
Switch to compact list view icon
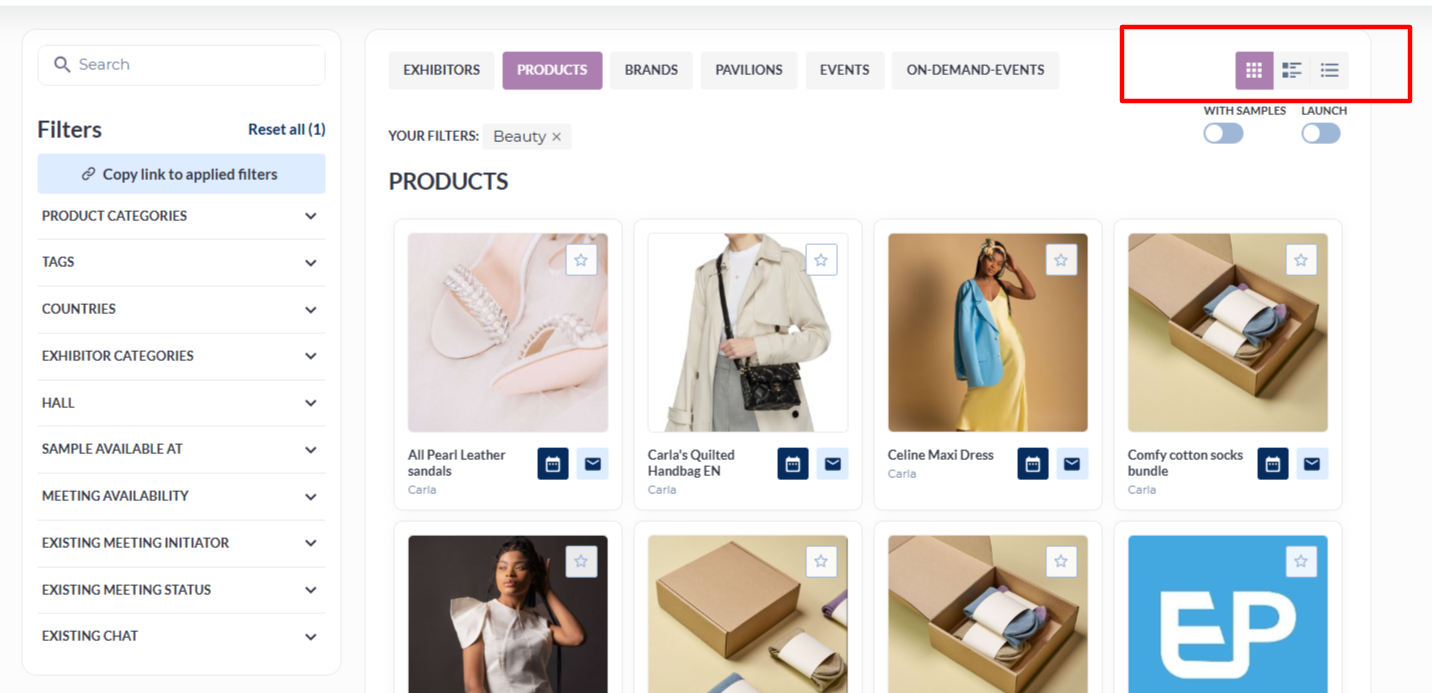[1329, 70]
